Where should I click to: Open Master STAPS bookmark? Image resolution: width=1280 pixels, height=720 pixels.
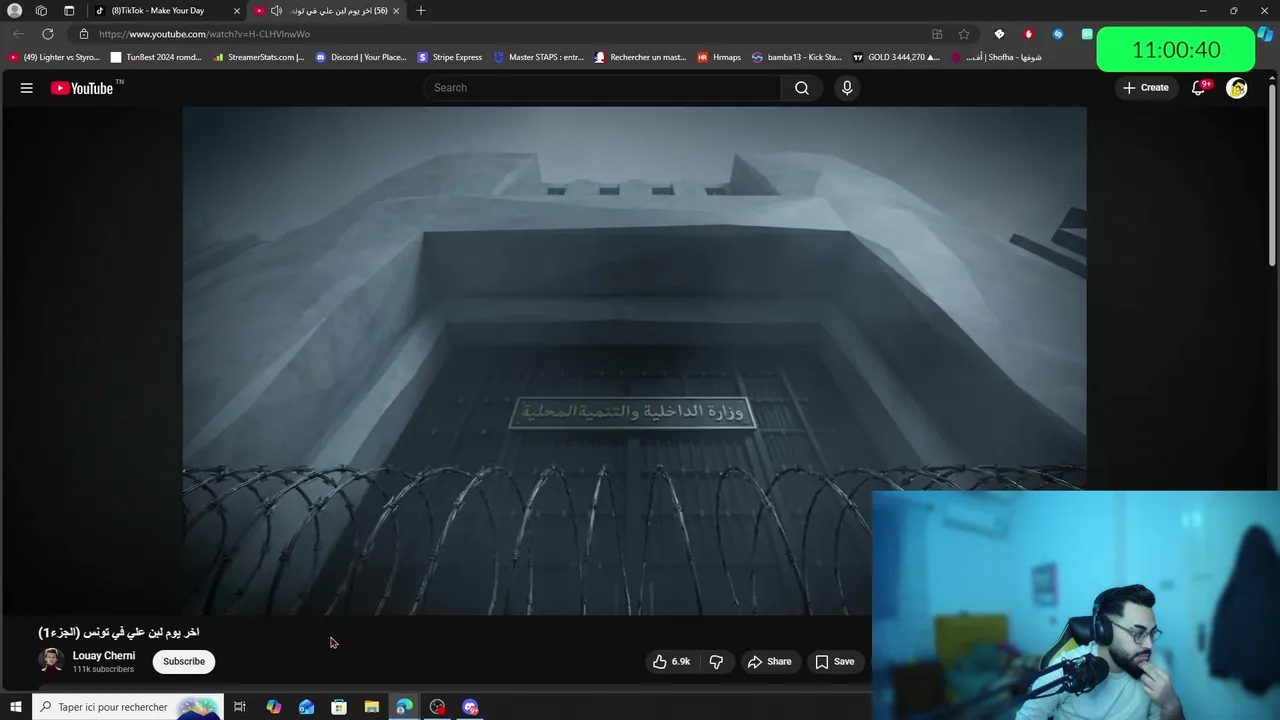click(x=539, y=57)
